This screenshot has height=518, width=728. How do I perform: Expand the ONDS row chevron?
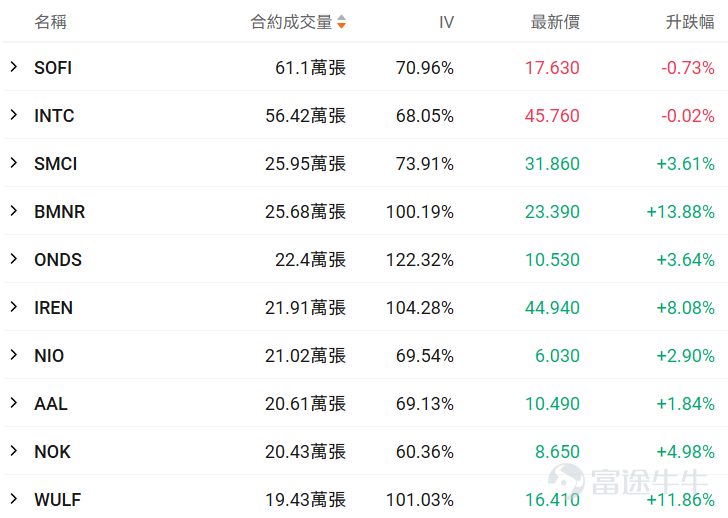(14, 259)
